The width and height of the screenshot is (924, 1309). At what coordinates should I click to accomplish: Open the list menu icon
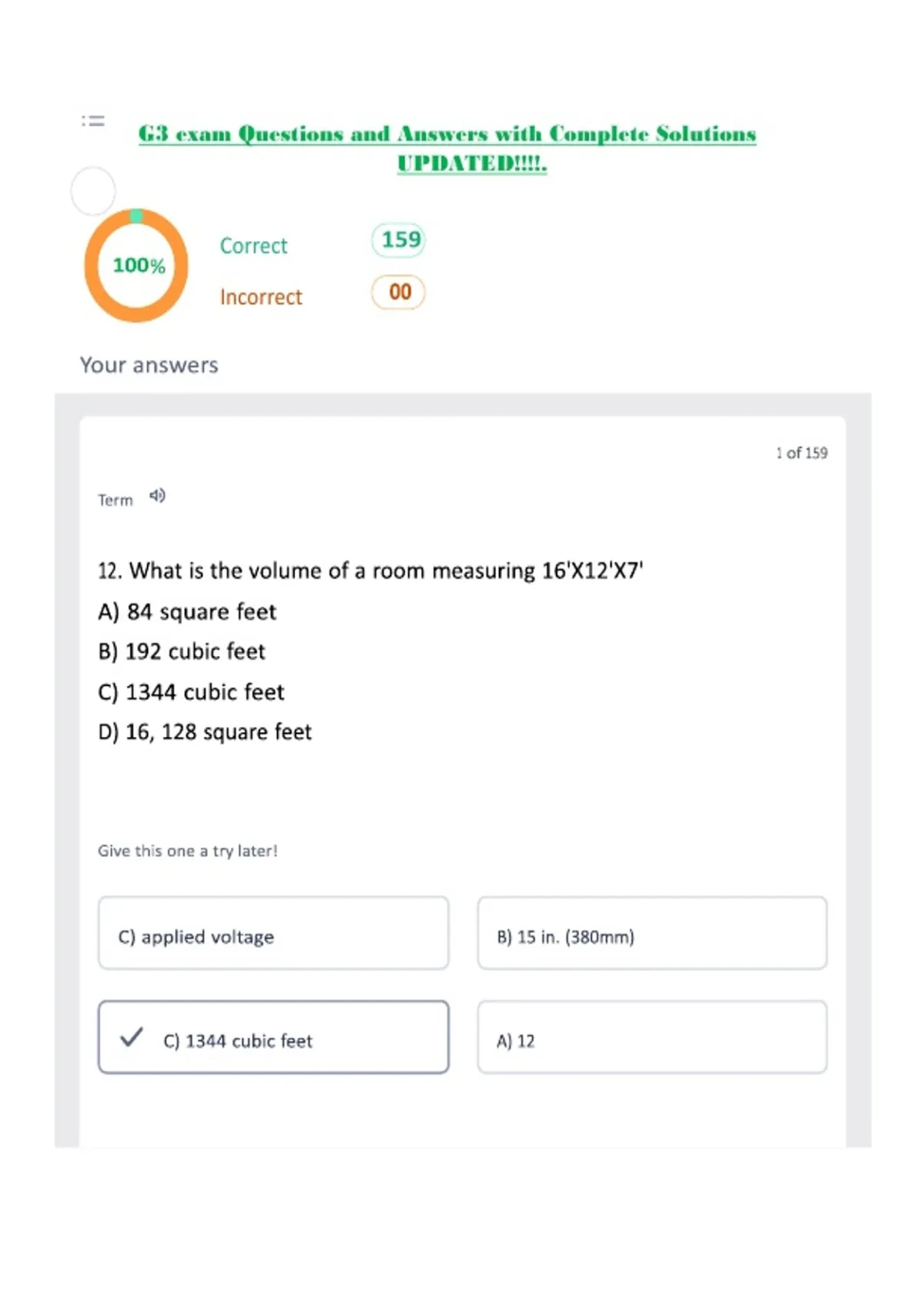(93, 121)
